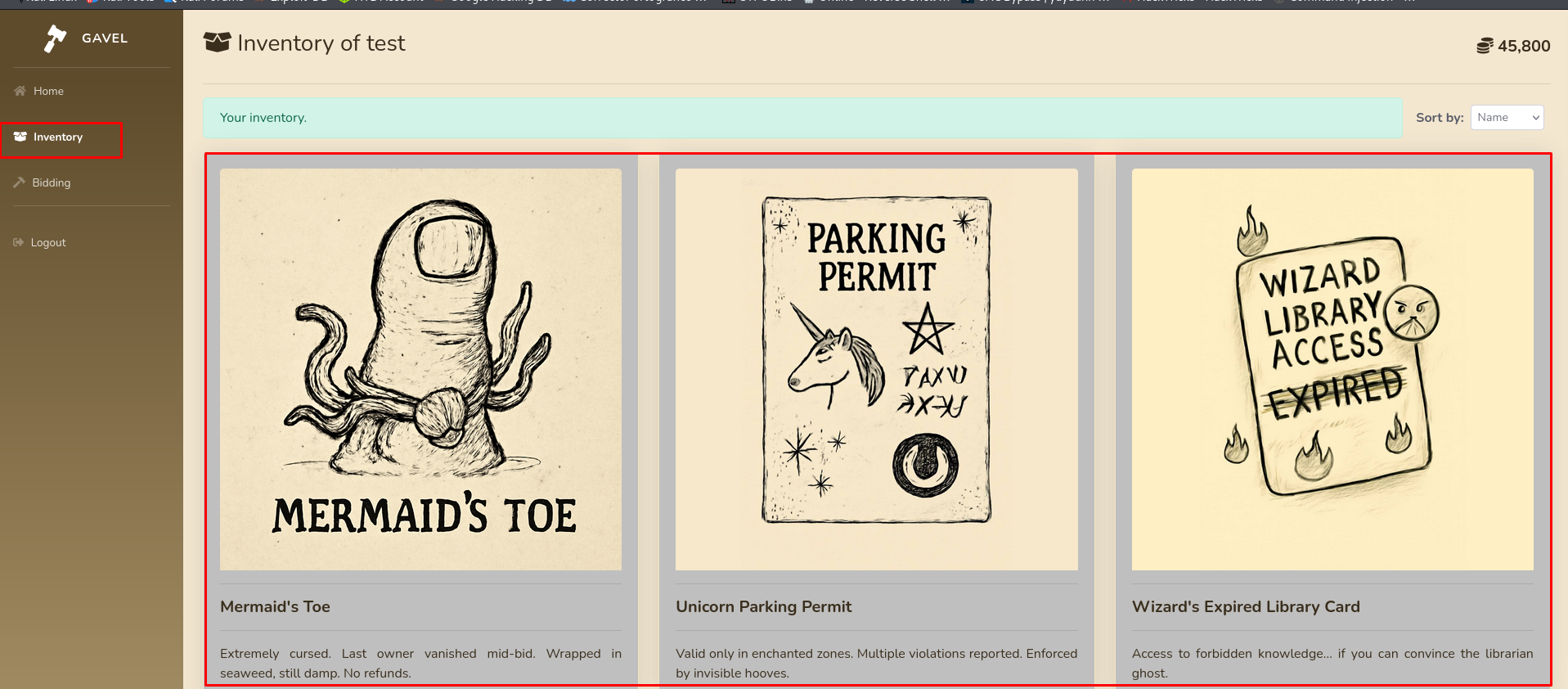Click the open box icon in page heading

point(217,43)
